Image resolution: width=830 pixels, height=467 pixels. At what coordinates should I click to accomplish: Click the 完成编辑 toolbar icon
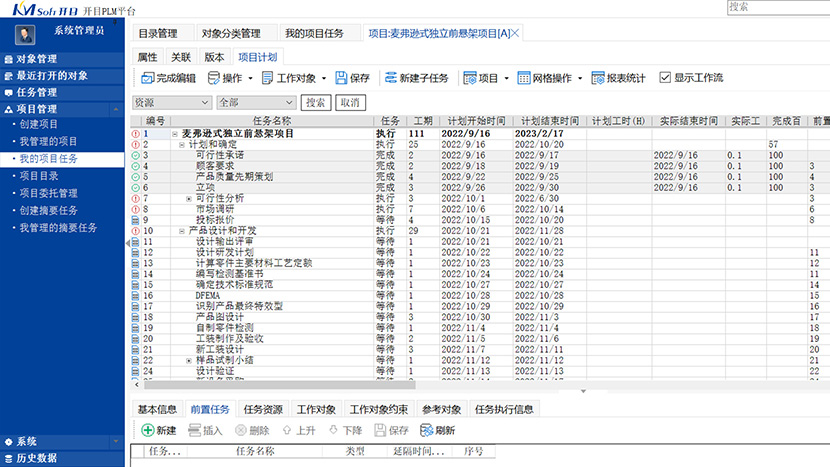(x=147, y=78)
